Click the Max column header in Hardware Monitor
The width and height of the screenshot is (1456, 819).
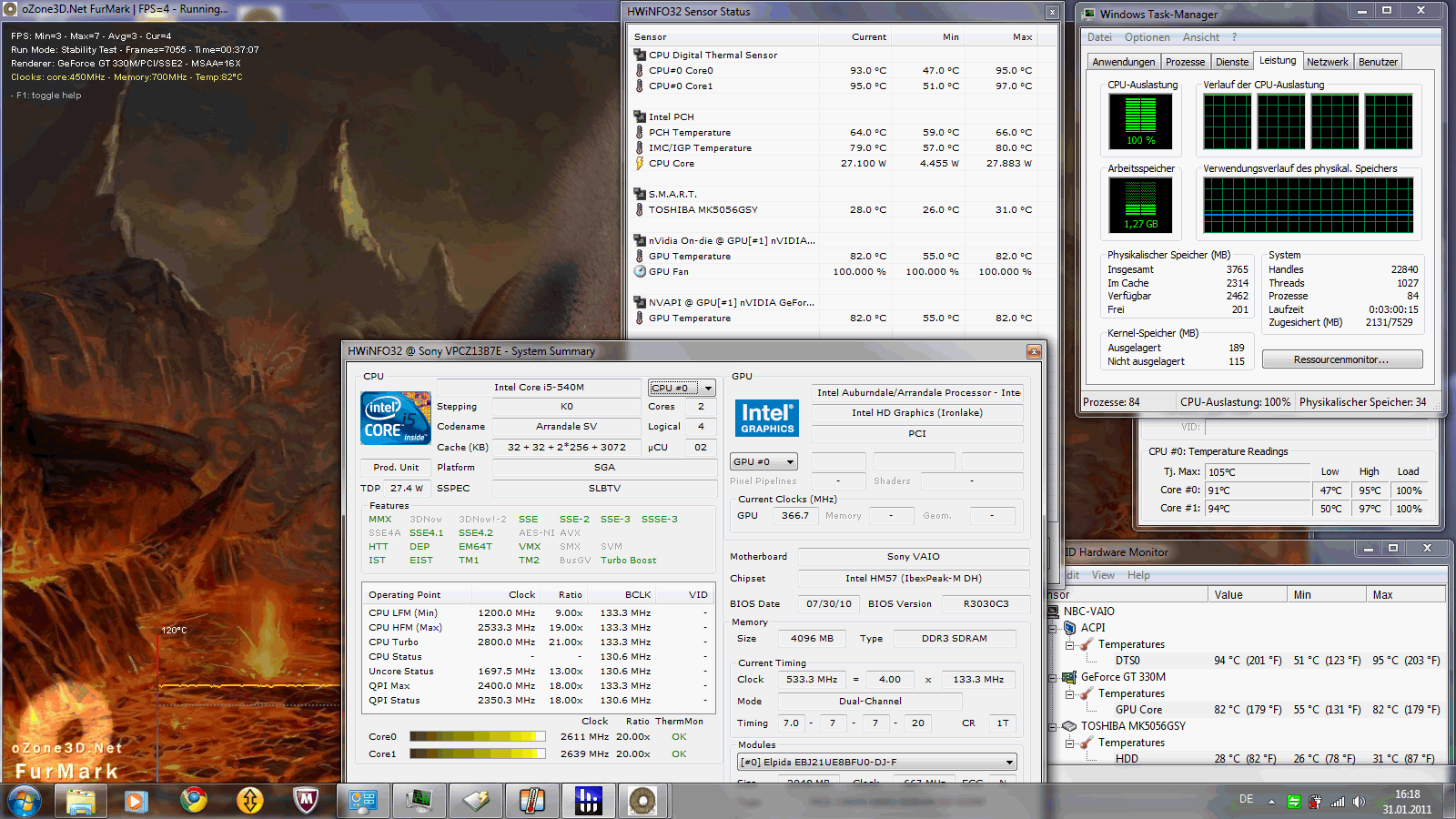(1406, 594)
